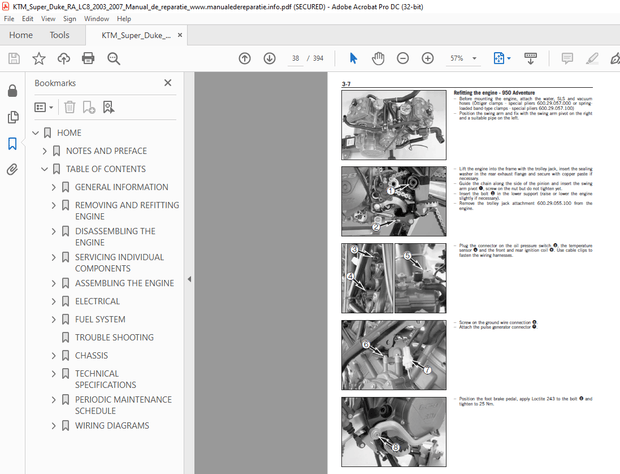The image size is (620, 474).
Task: Close the KTM_Super_Duke document tab
Action: pos(180,35)
